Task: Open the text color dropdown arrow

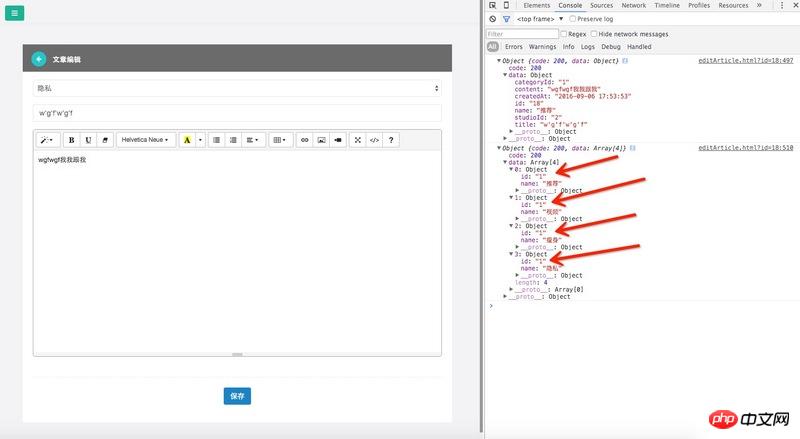Action: point(201,140)
